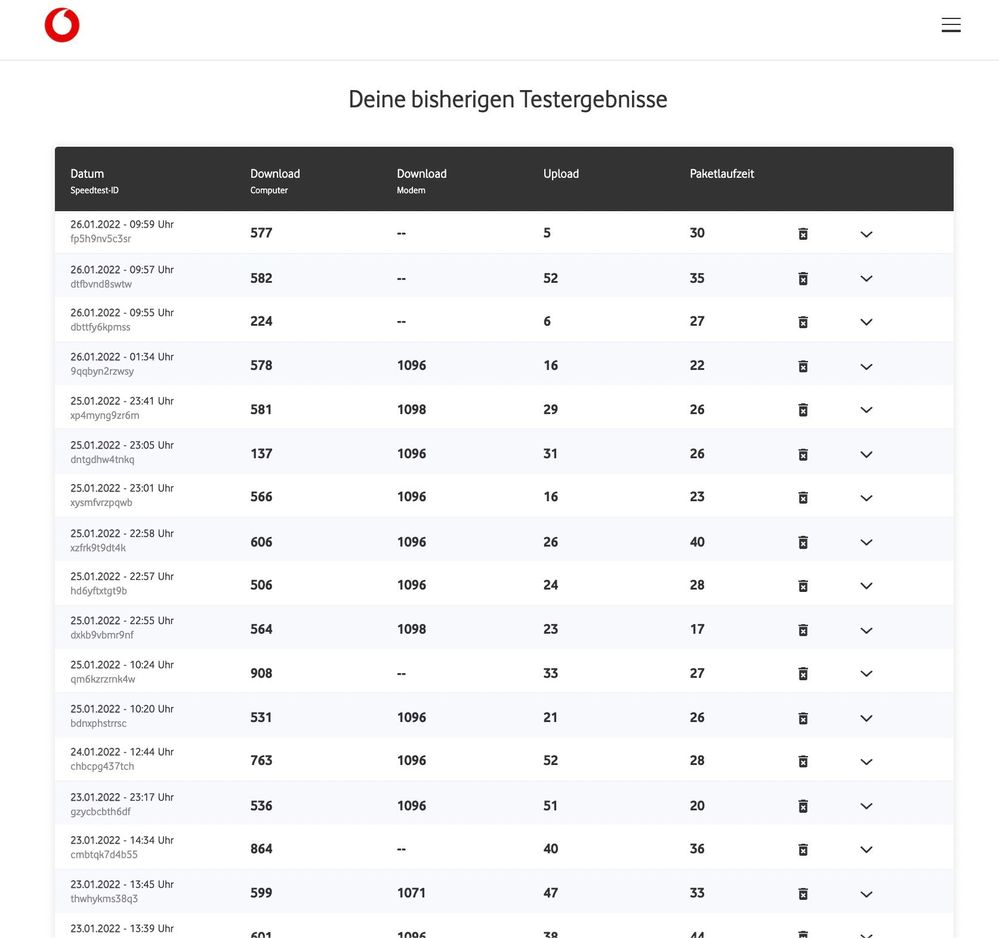The image size is (999, 938).
Task: Delete test result hd6yftxtgt9b
Action: (x=803, y=586)
